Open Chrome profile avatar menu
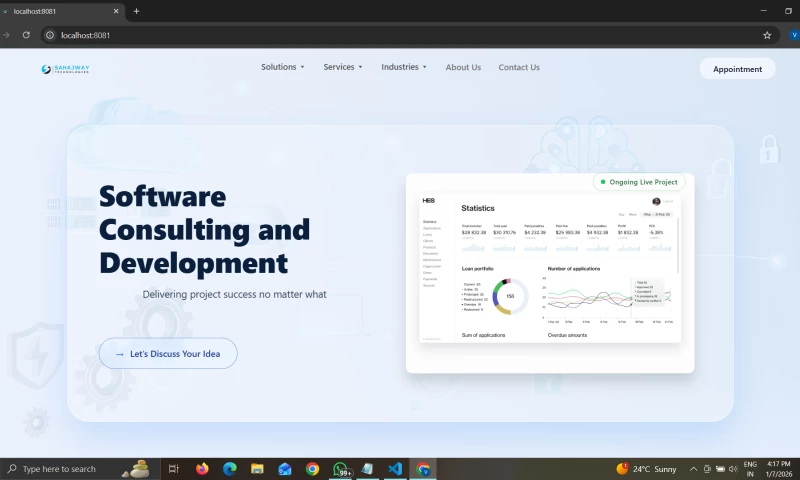 (x=794, y=35)
